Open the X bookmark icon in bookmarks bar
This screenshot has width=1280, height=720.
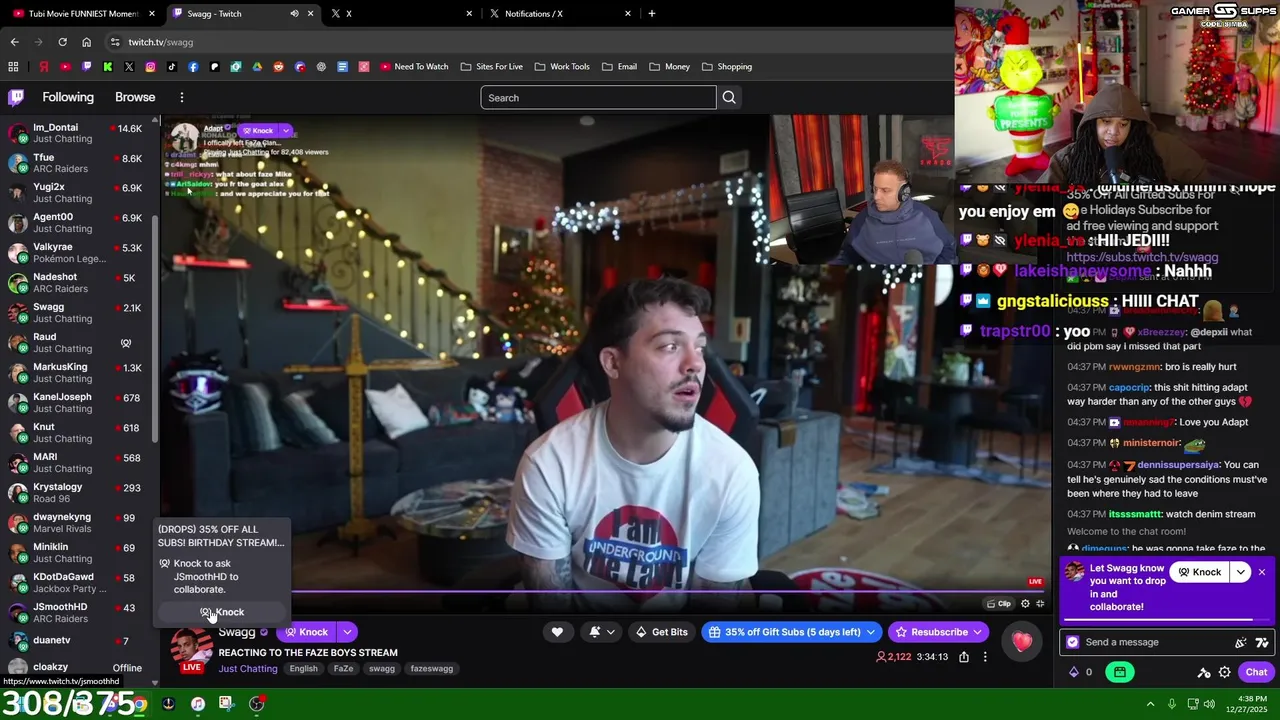pyautogui.click(x=129, y=67)
